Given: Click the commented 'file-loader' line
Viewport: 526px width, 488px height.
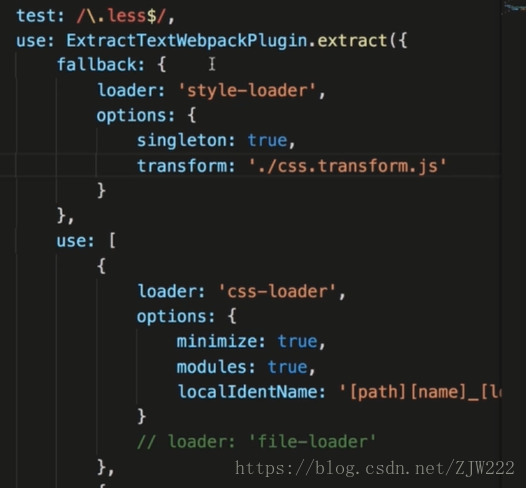Looking at the screenshot, I should coord(256,442).
